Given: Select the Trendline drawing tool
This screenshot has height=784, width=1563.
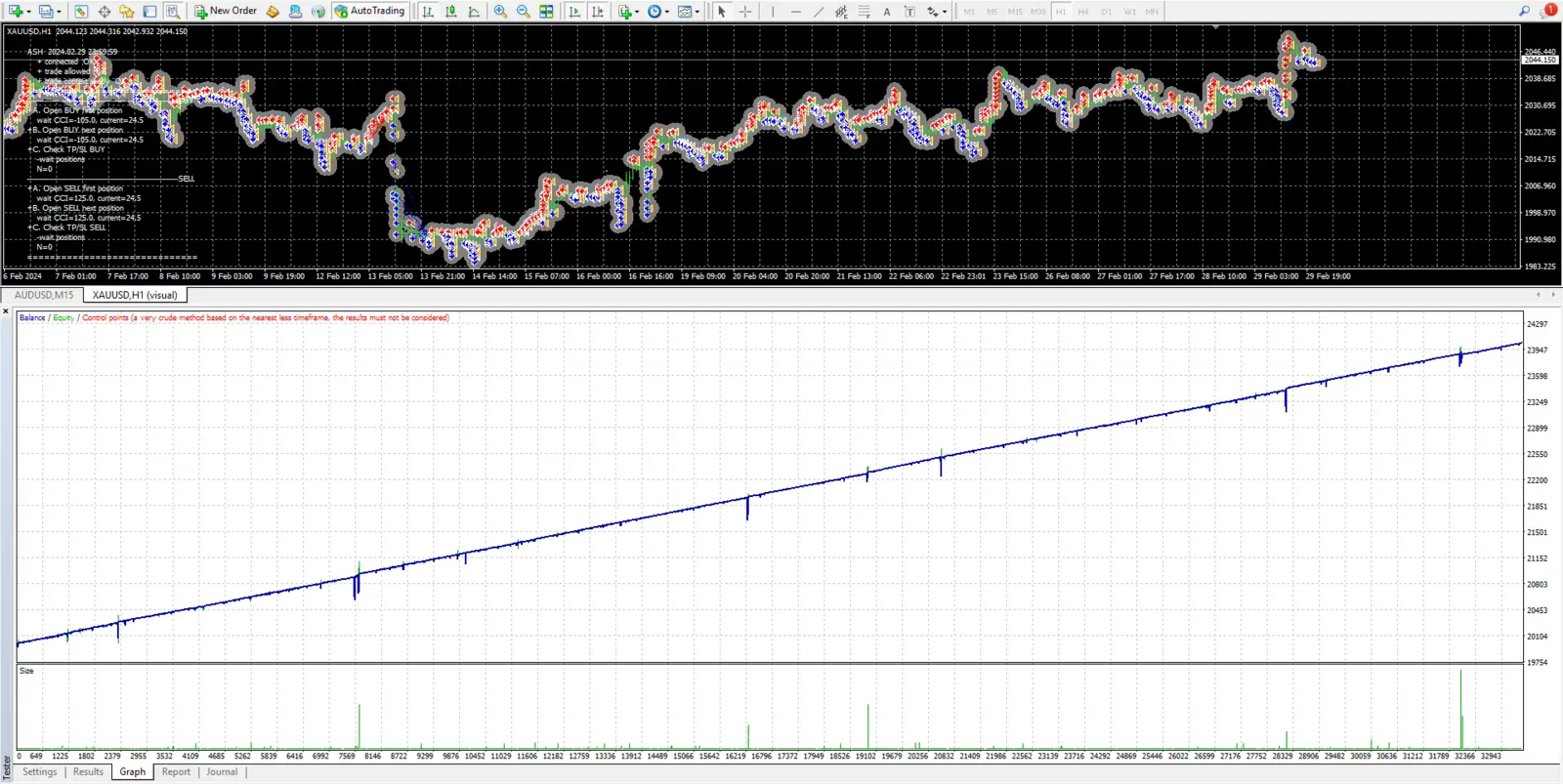Looking at the screenshot, I should click(x=819, y=12).
